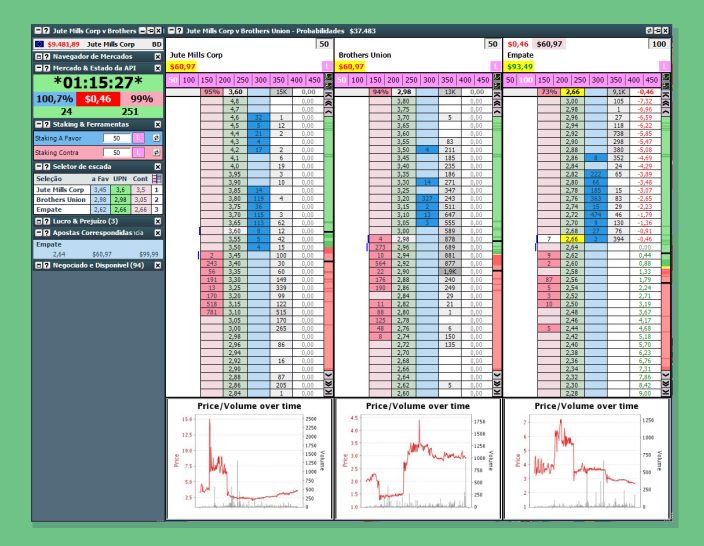Expand the Lucro & Prejuízo (3) panel
Viewport: 704px width, 546px height.
[39, 221]
